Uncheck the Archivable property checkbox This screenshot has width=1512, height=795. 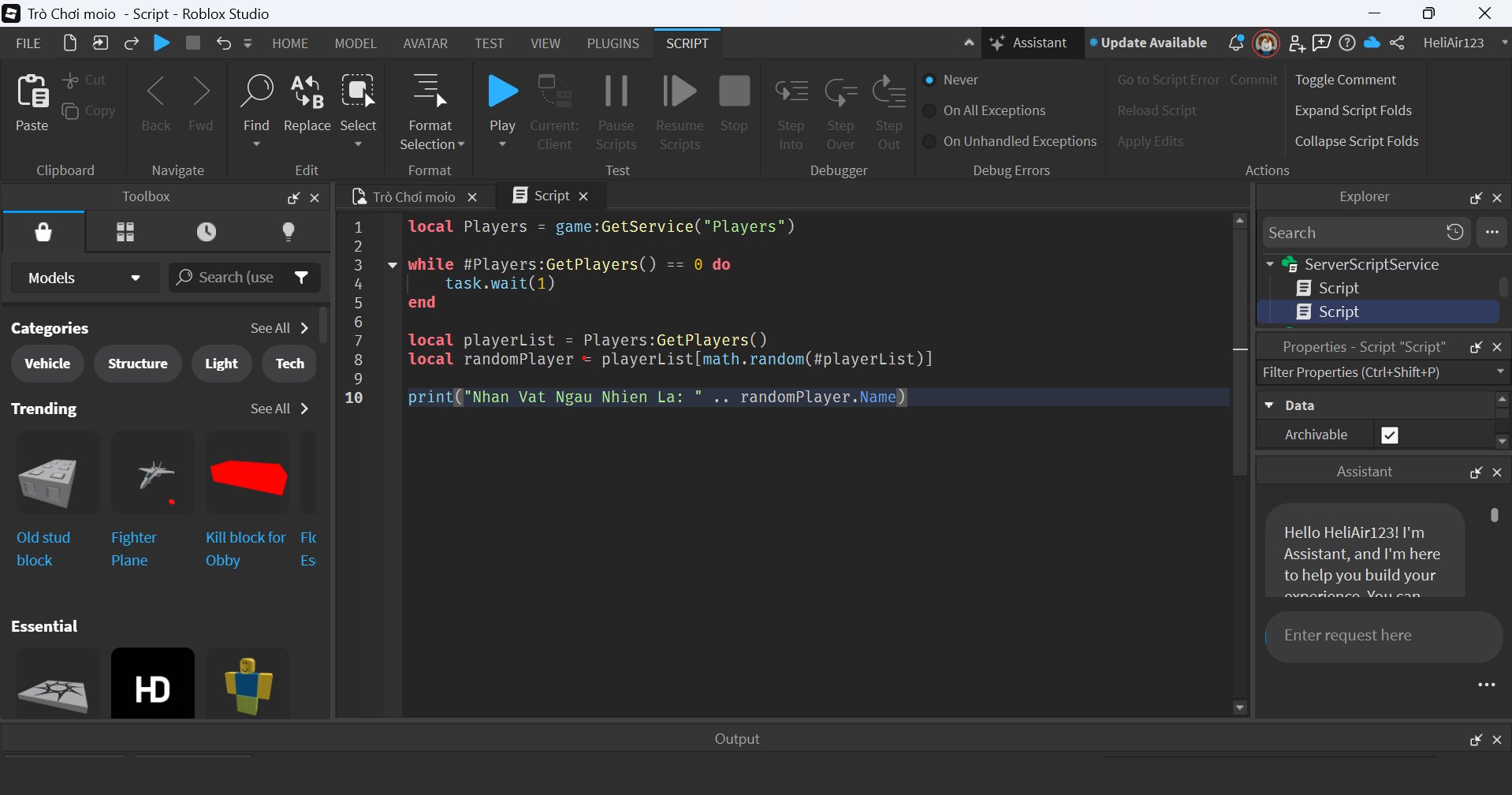pyautogui.click(x=1389, y=435)
